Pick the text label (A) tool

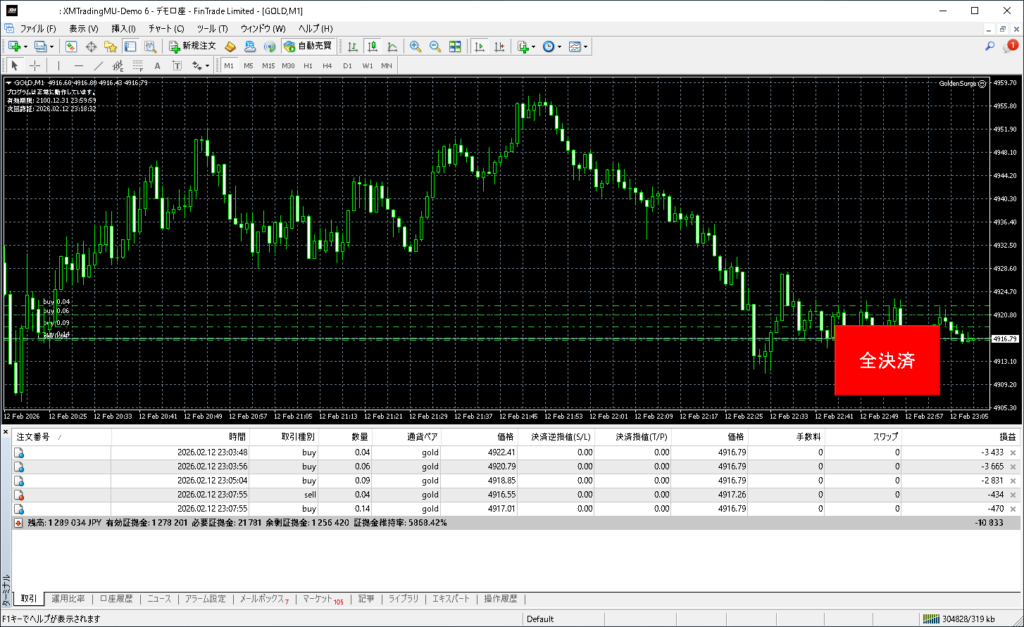tap(158, 65)
